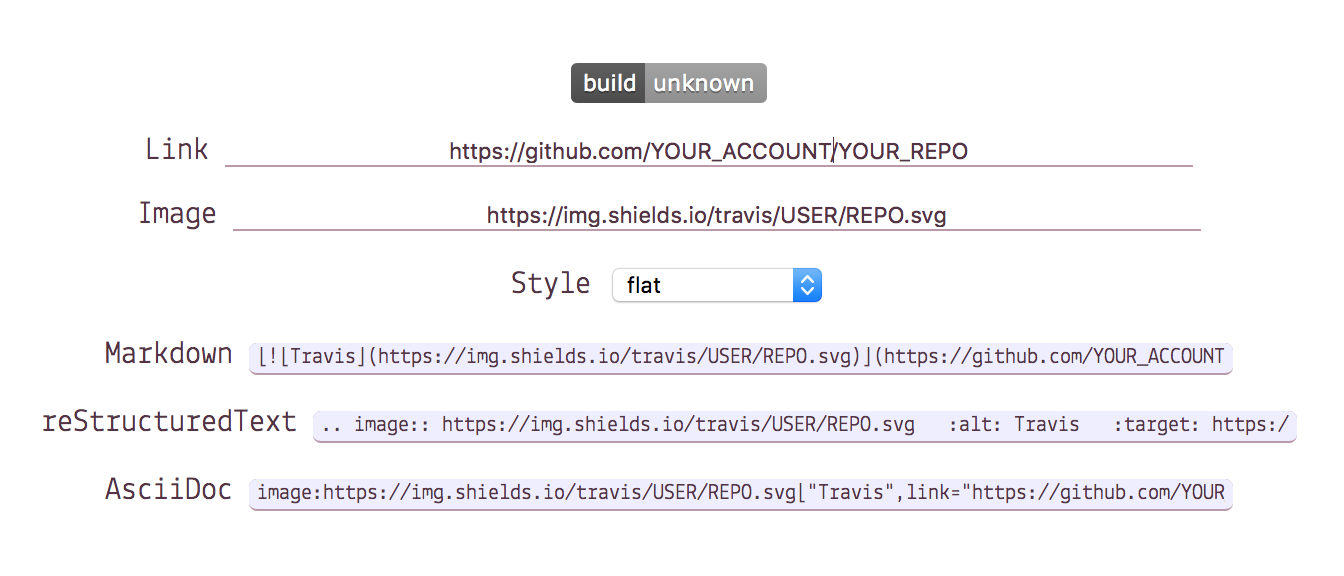Image resolution: width=1344 pixels, height=576 pixels.
Task: Click the Markdown label
Action: [x=168, y=354]
